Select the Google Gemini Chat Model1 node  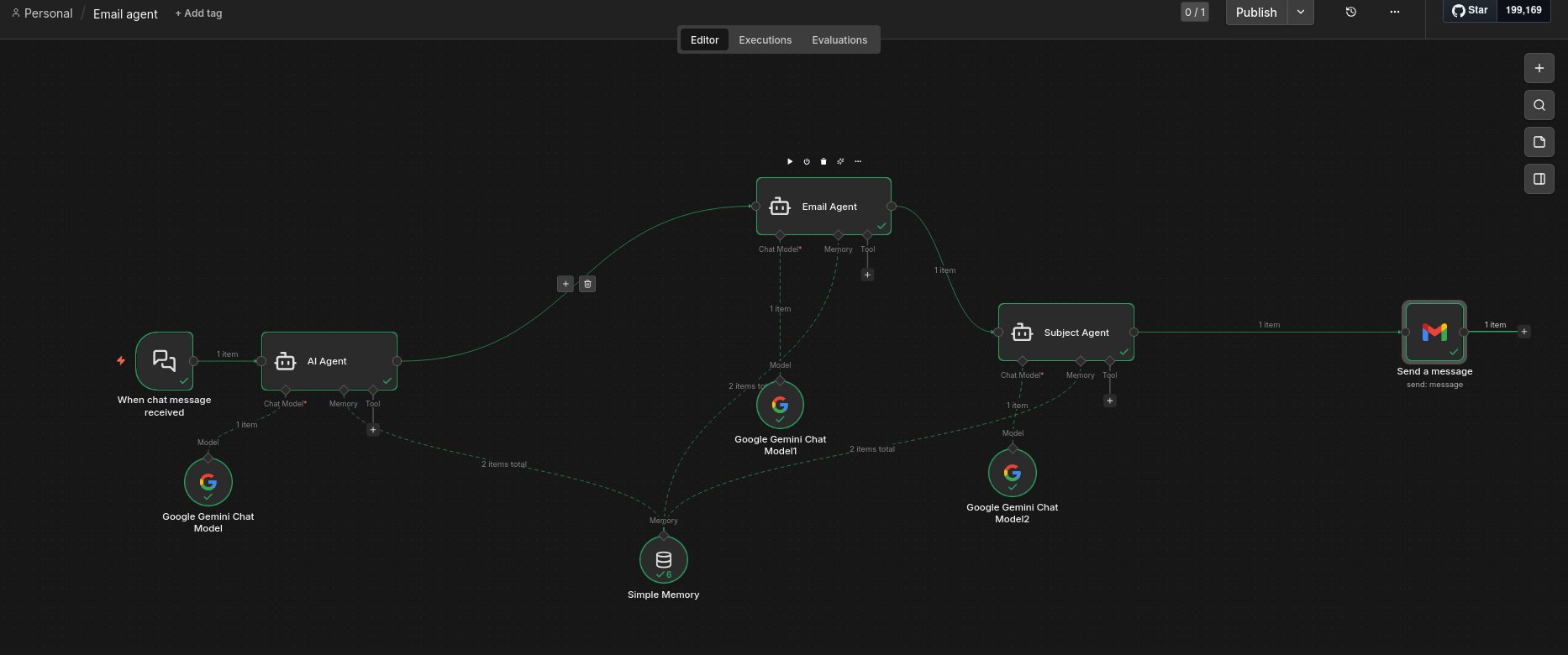click(x=780, y=405)
